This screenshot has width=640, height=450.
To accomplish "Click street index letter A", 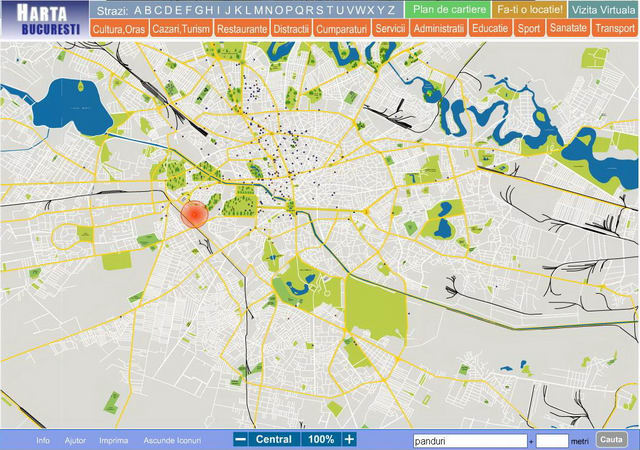I will tap(138, 10).
